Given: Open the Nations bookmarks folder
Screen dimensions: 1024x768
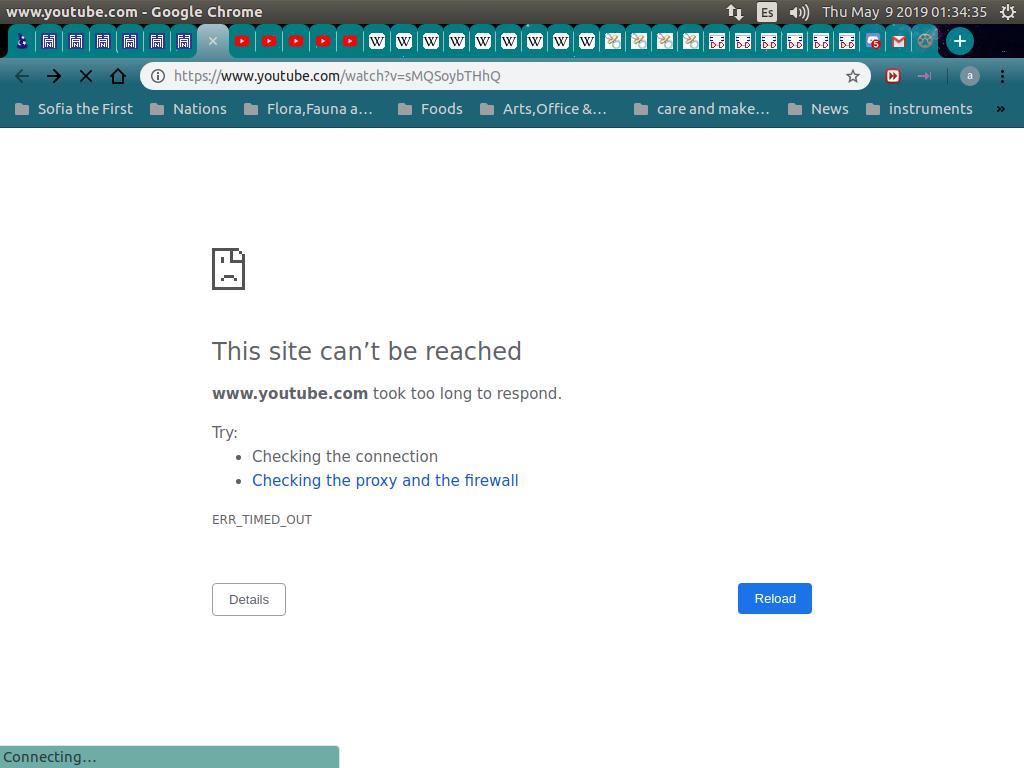Looking at the screenshot, I should point(188,109).
